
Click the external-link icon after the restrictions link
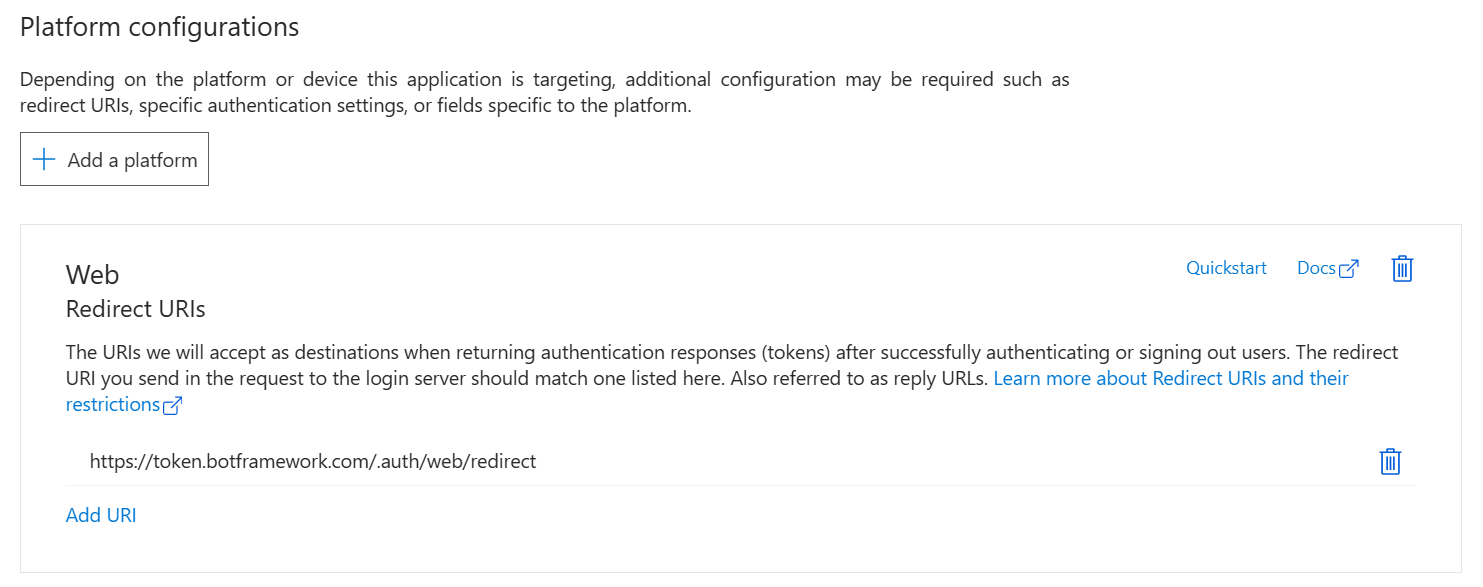pyautogui.click(x=172, y=405)
